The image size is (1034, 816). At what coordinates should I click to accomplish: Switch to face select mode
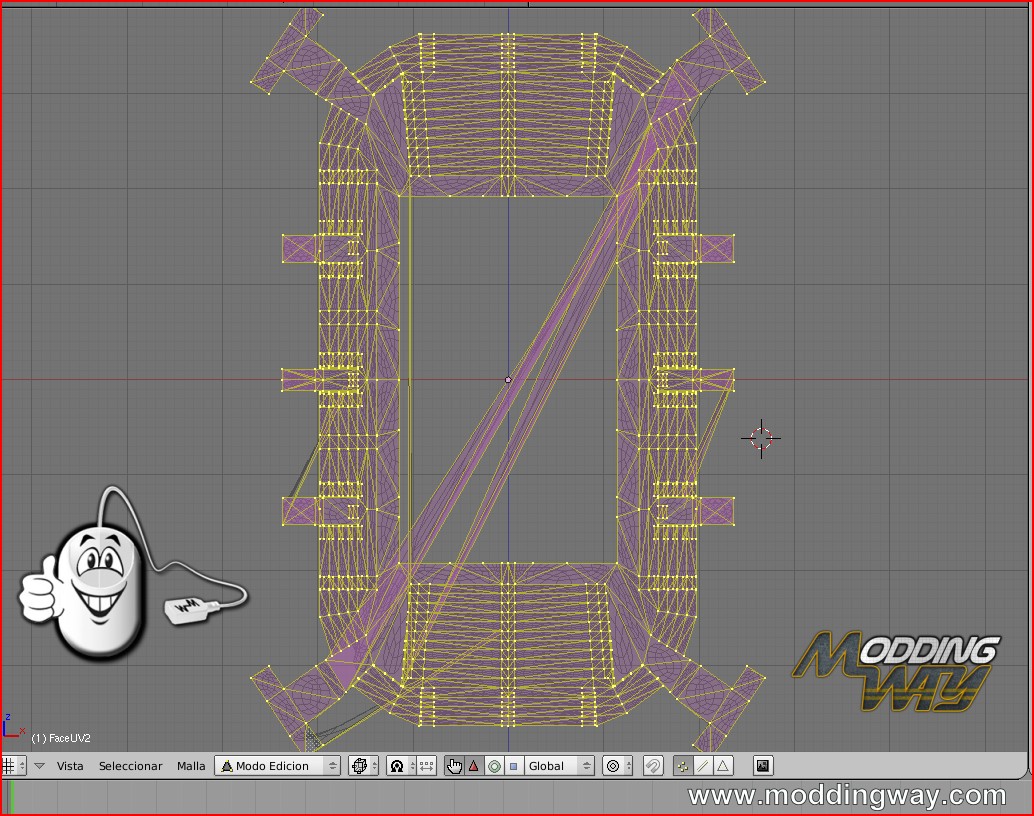click(x=722, y=766)
